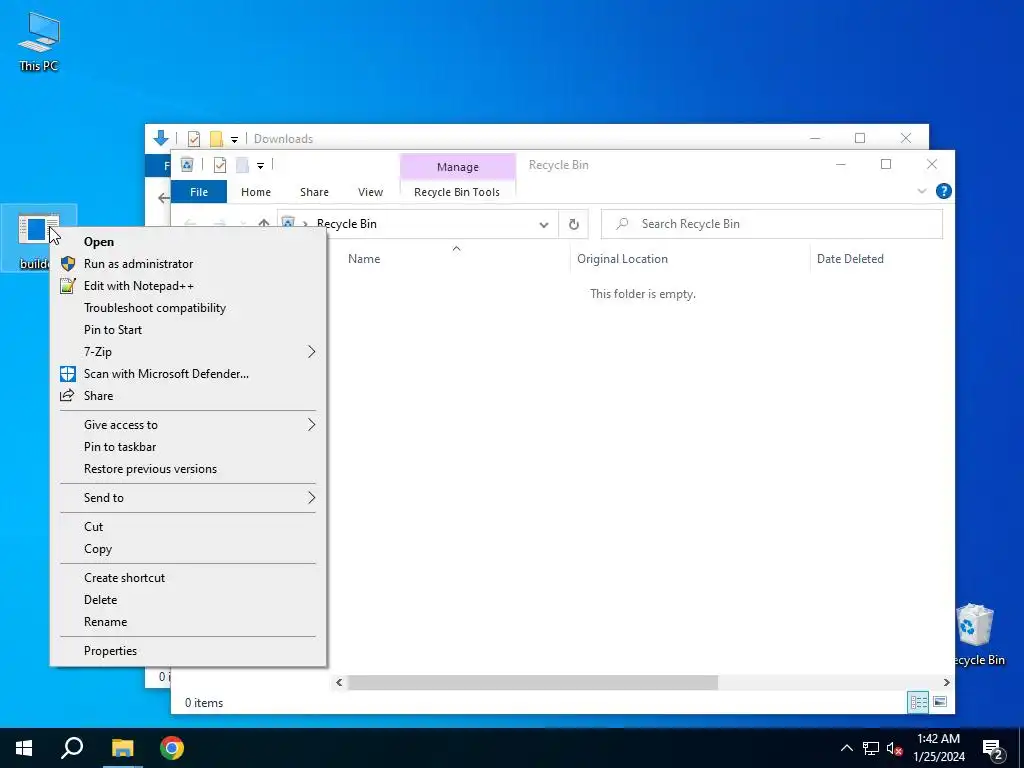Open the network status tray icon
This screenshot has width=1024, height=768.
pos(871,748)
